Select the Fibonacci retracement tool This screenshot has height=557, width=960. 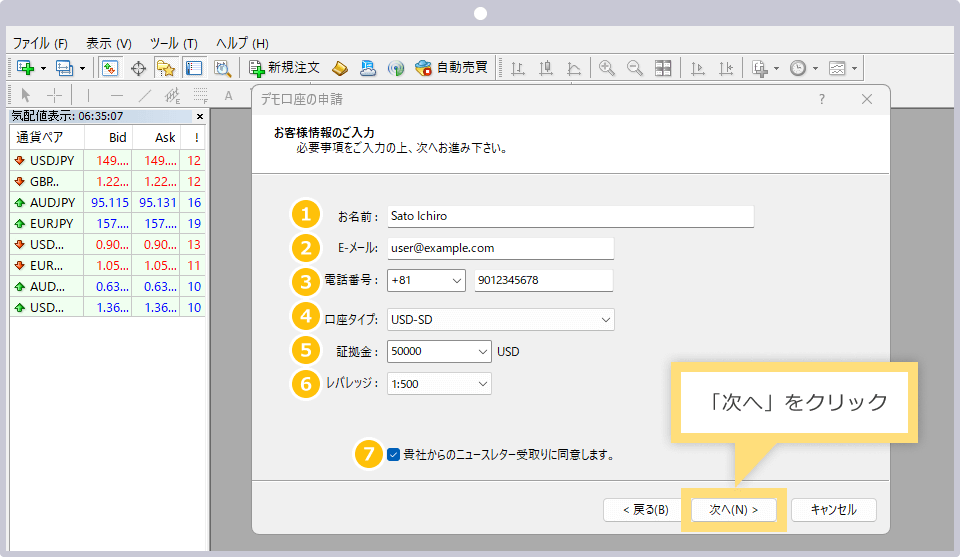pyautogui.click(x=201, y=95)
